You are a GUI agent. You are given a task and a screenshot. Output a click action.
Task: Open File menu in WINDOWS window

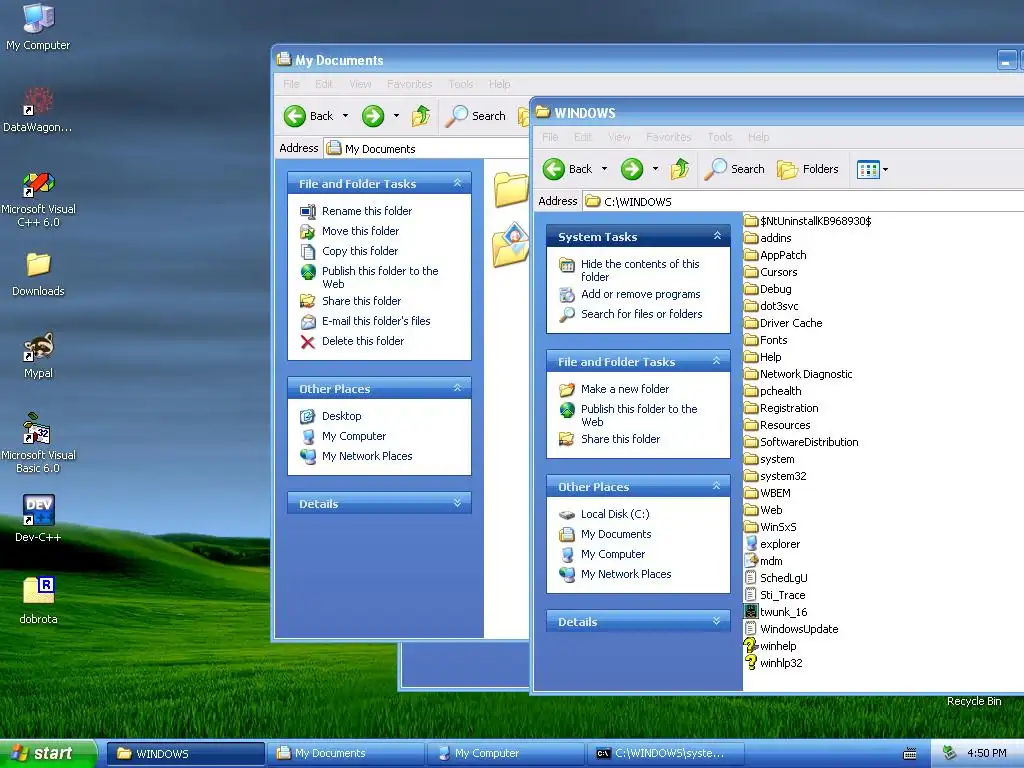tap(551, 137)
